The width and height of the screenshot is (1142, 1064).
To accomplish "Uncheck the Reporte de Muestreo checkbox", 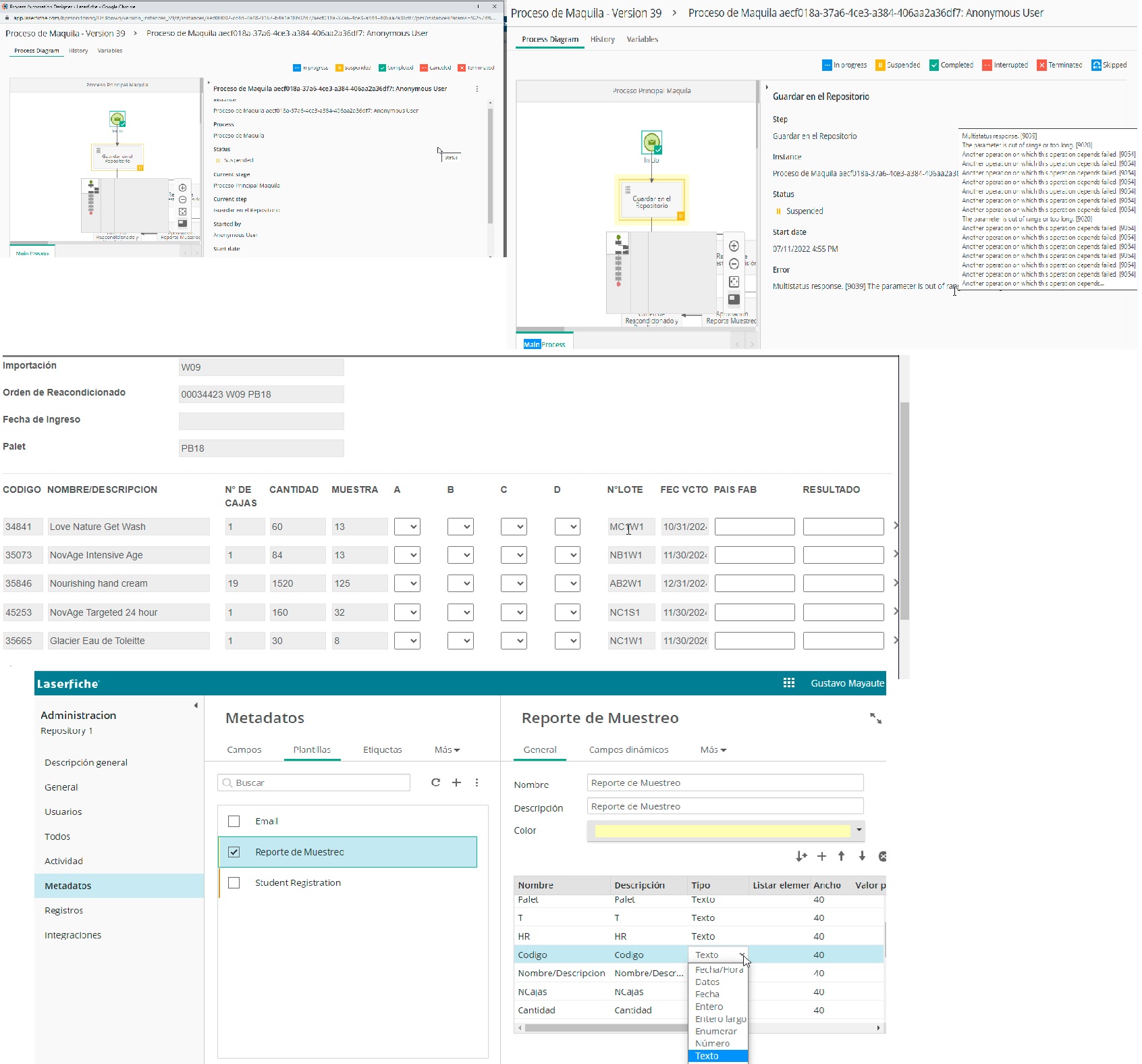I will 234,852.
